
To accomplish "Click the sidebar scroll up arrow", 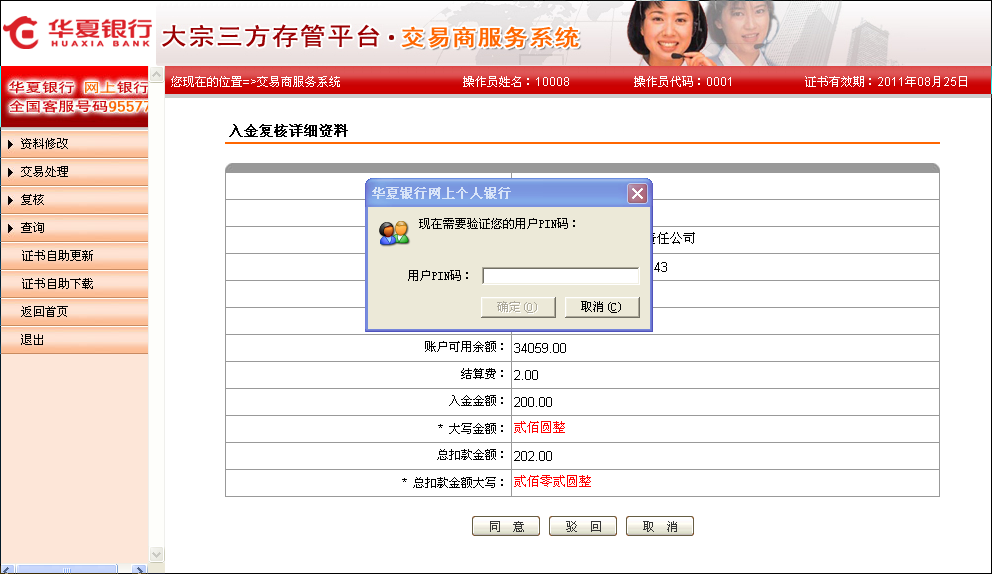I will (x=156, y=74).
